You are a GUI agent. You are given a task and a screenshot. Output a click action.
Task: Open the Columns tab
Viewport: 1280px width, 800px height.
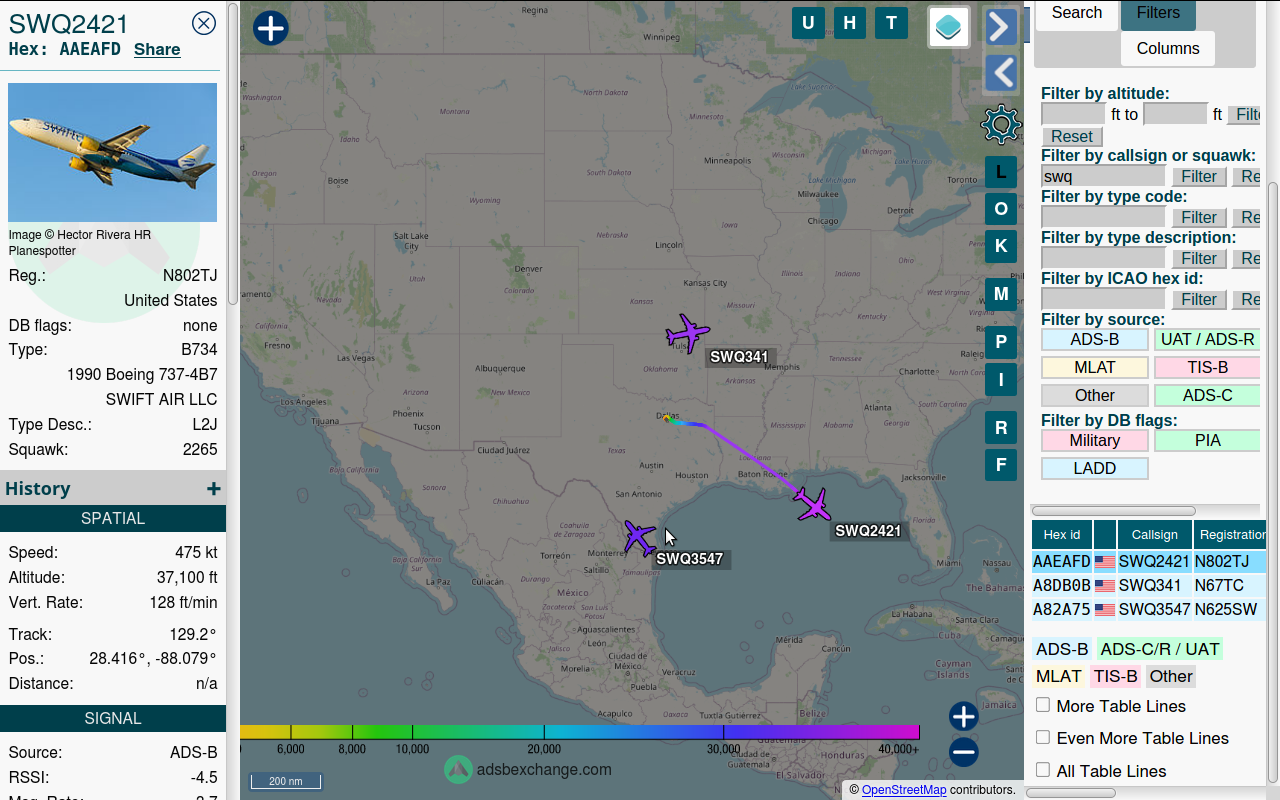[x=1168, y=48]
